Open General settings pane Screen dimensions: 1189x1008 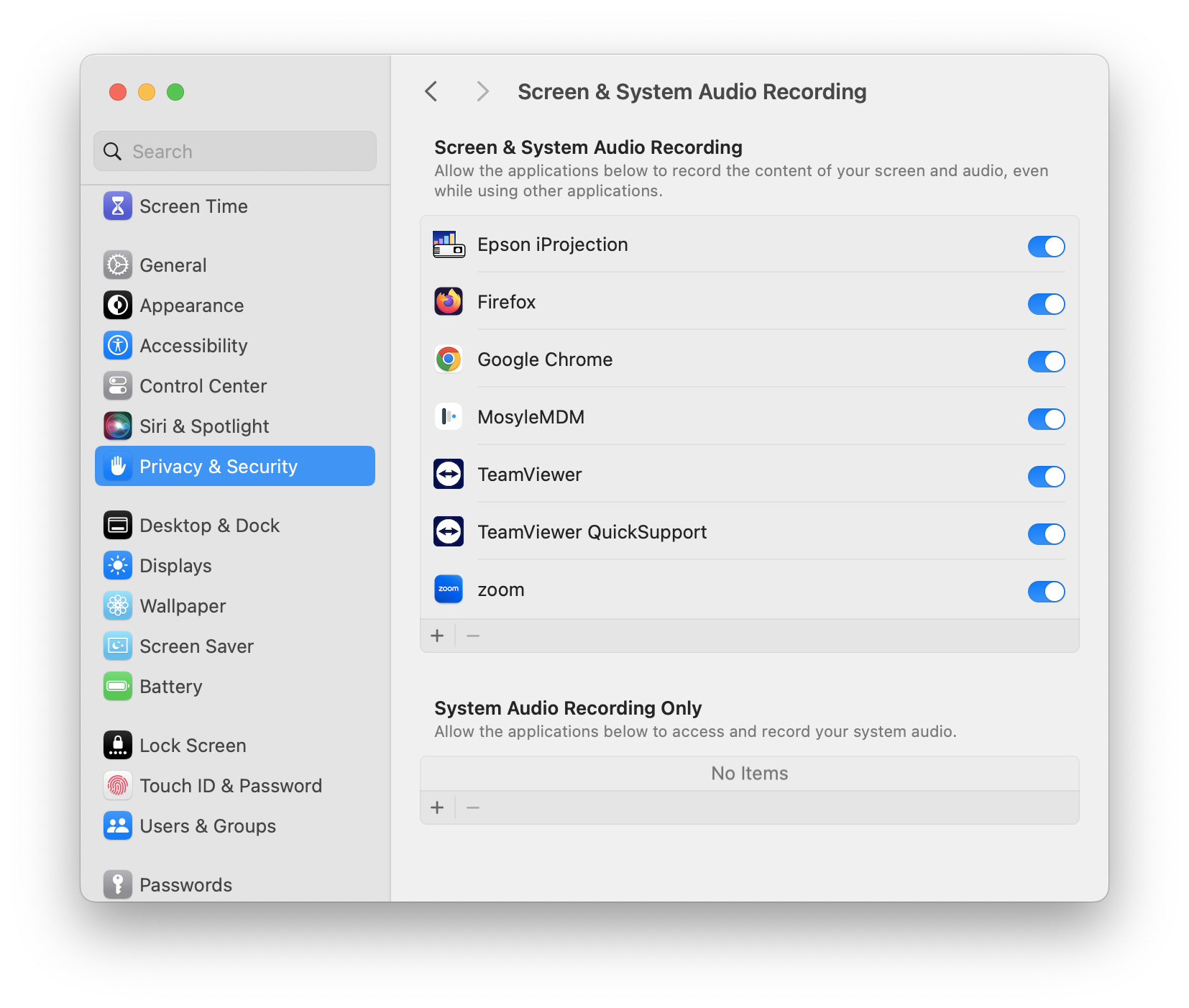click(235, 265)
